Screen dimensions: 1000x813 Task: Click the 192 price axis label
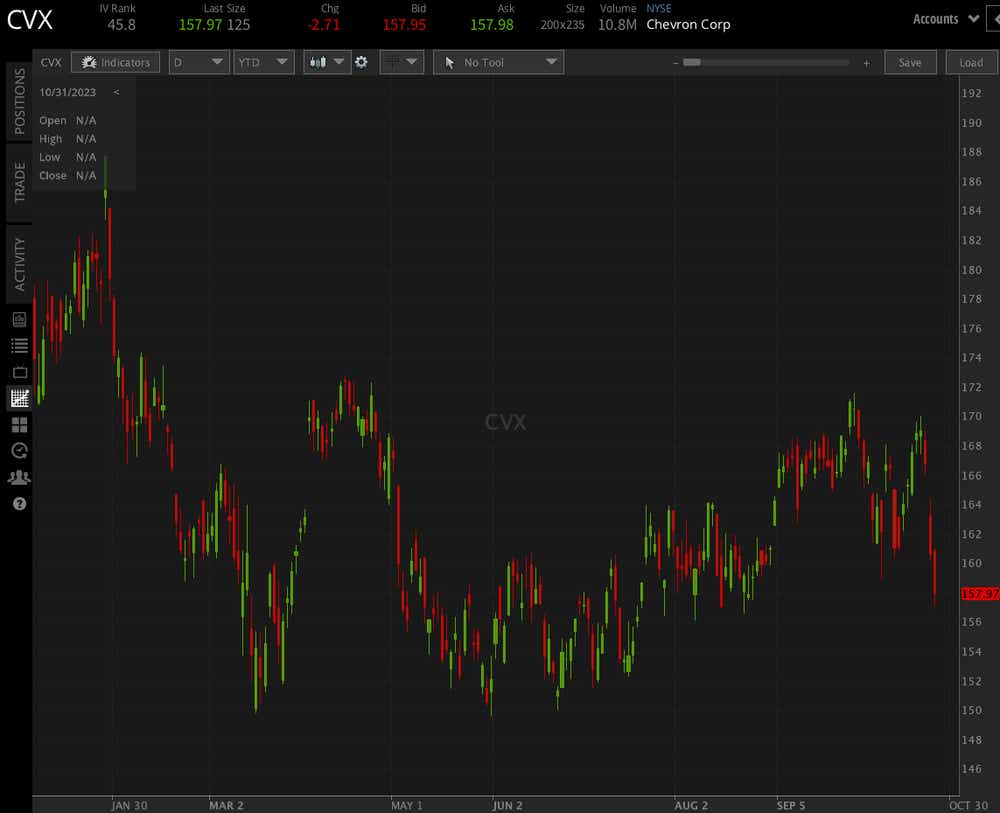tap(971, 93)
